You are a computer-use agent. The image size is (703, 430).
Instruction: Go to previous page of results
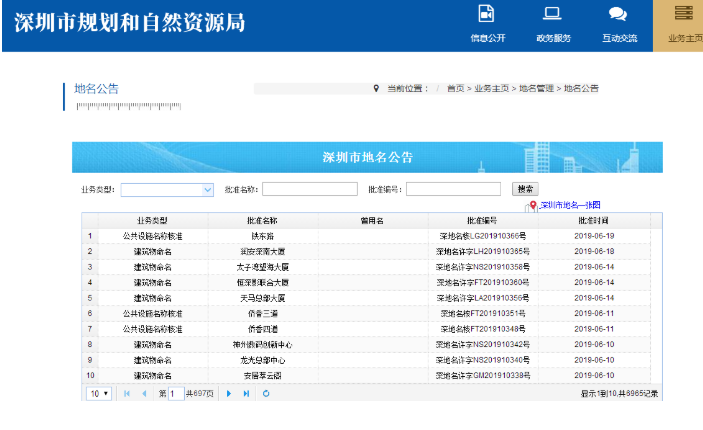pos(143,394)
